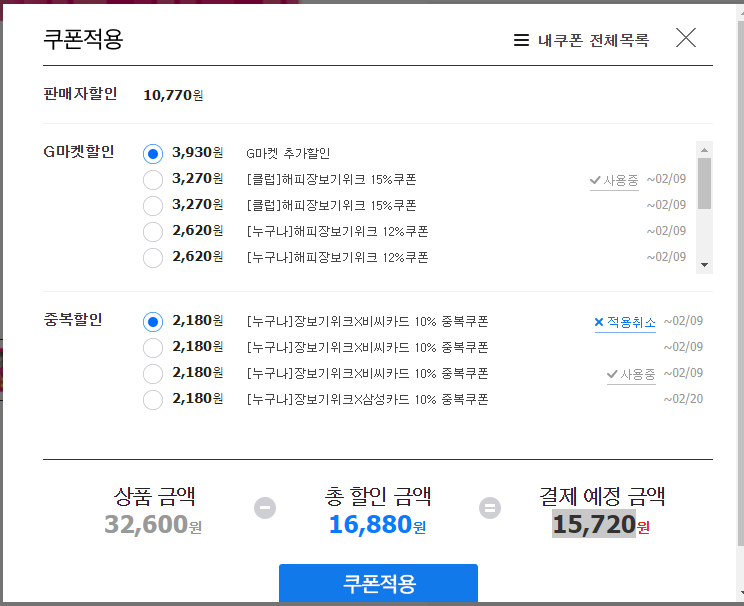Click the X icon beside 적용취소
This screenshot has width=744, height=606.
(599, 322)
